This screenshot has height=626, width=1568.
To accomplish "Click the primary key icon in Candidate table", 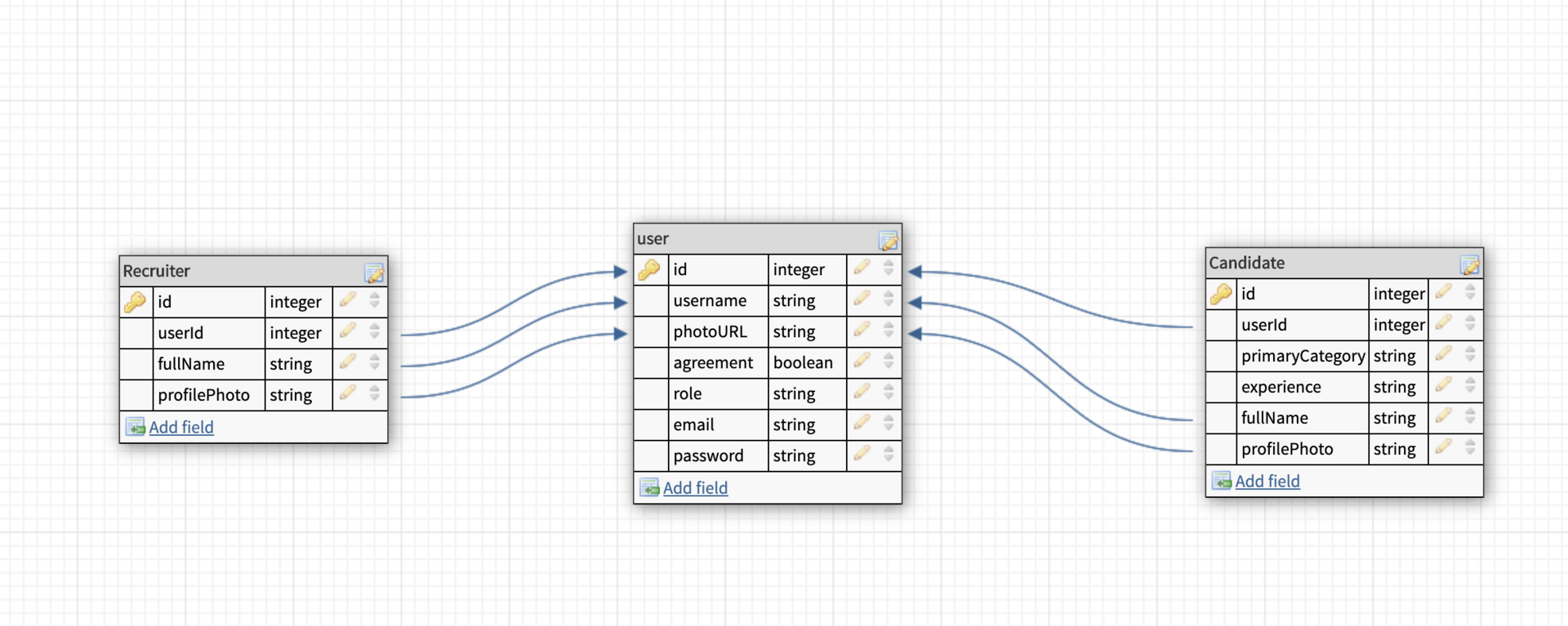I will coord(1222,294).
